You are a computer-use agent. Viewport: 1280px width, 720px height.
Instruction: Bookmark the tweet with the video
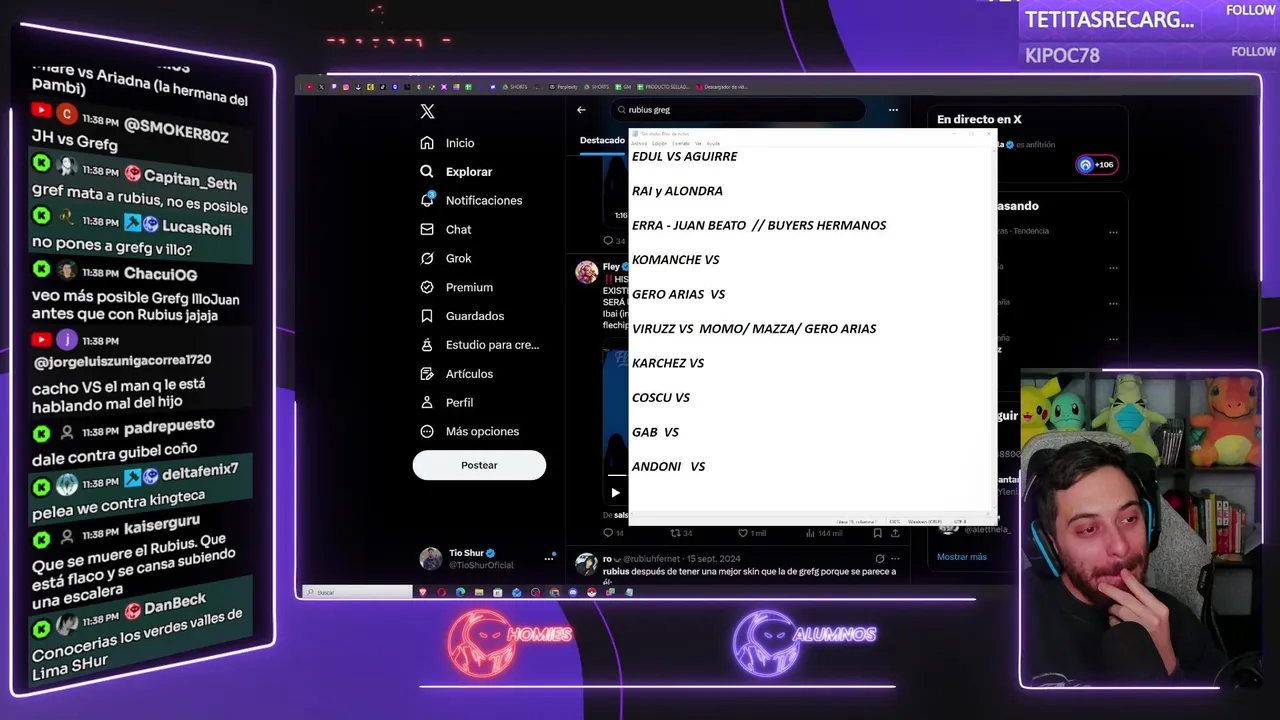878,533
